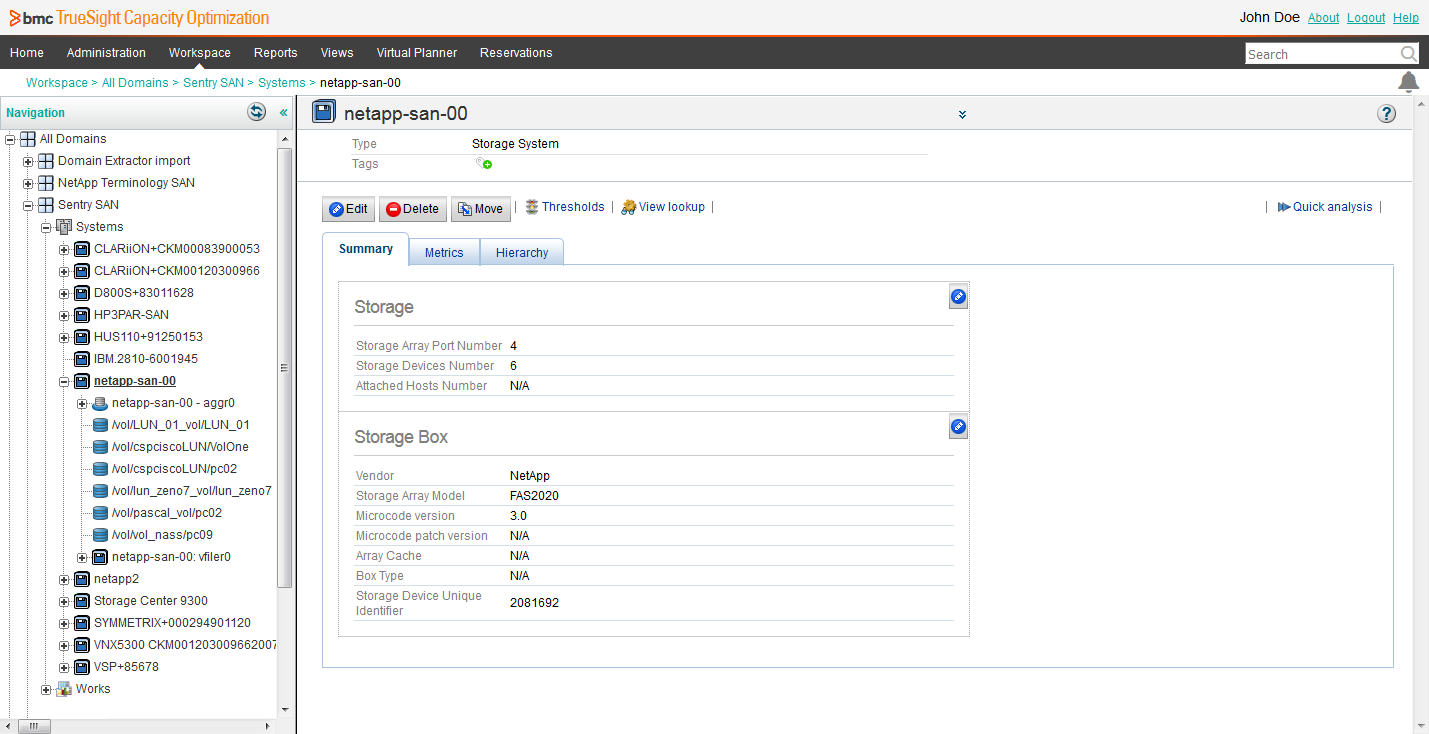
Task: Select /vol/vol_nass/pc09 in the tree
Action: point(162,535)
